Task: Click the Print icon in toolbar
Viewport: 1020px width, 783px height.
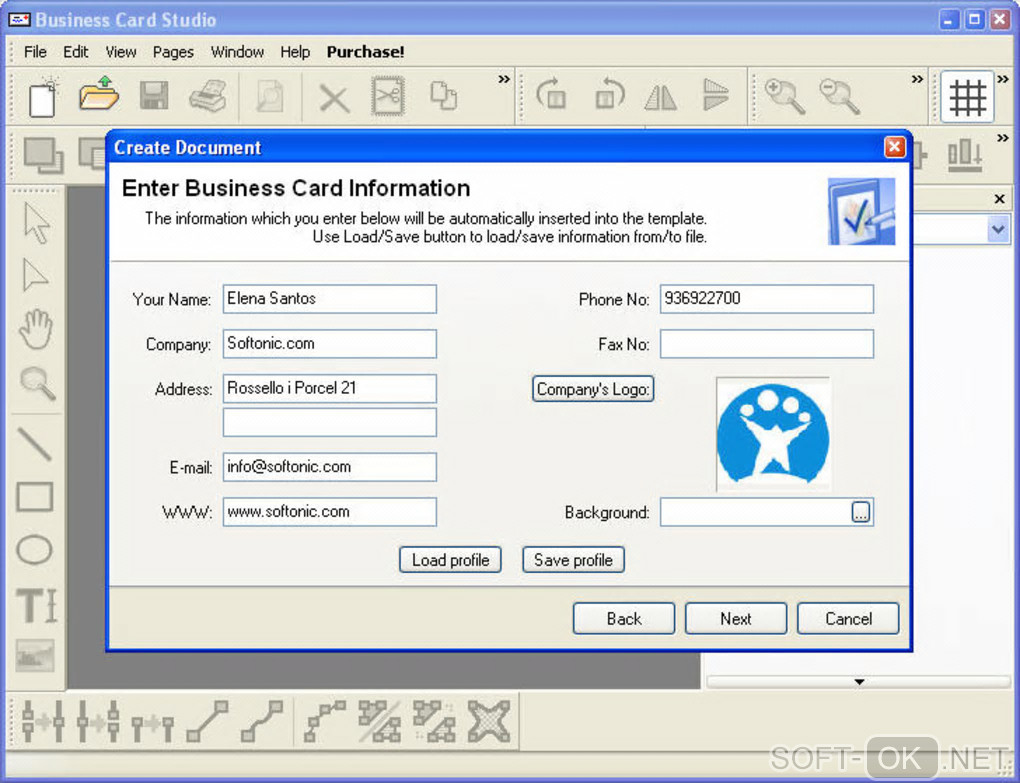Action: 208,96
